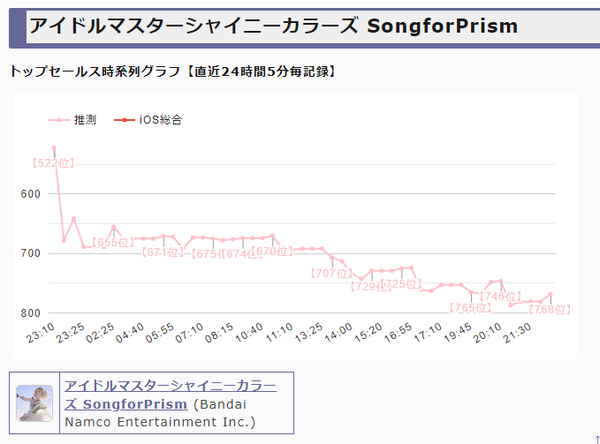The width and height of the screenshot is (600, 444).
Task: Click the 800 y-axis rank label
Action: (x=31, y=313)
